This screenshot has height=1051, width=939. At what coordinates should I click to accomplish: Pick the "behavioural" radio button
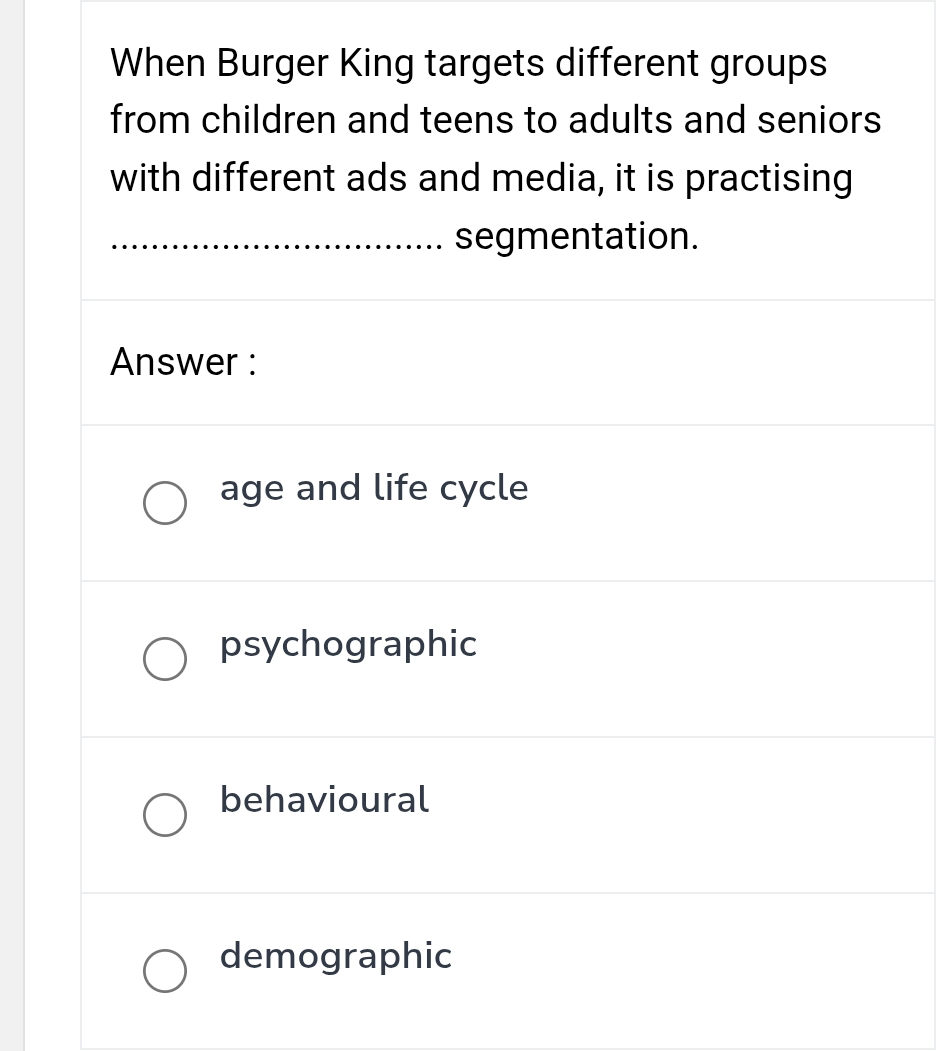[x=164, y=816]
